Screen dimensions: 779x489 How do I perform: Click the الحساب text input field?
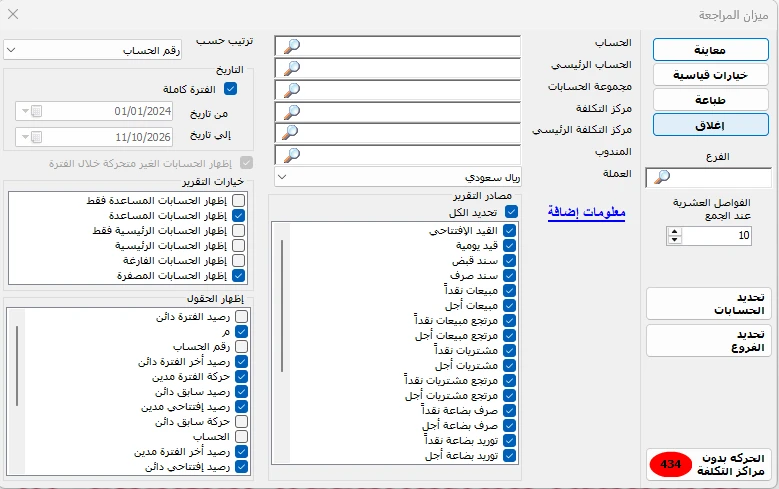click(397, 46)
